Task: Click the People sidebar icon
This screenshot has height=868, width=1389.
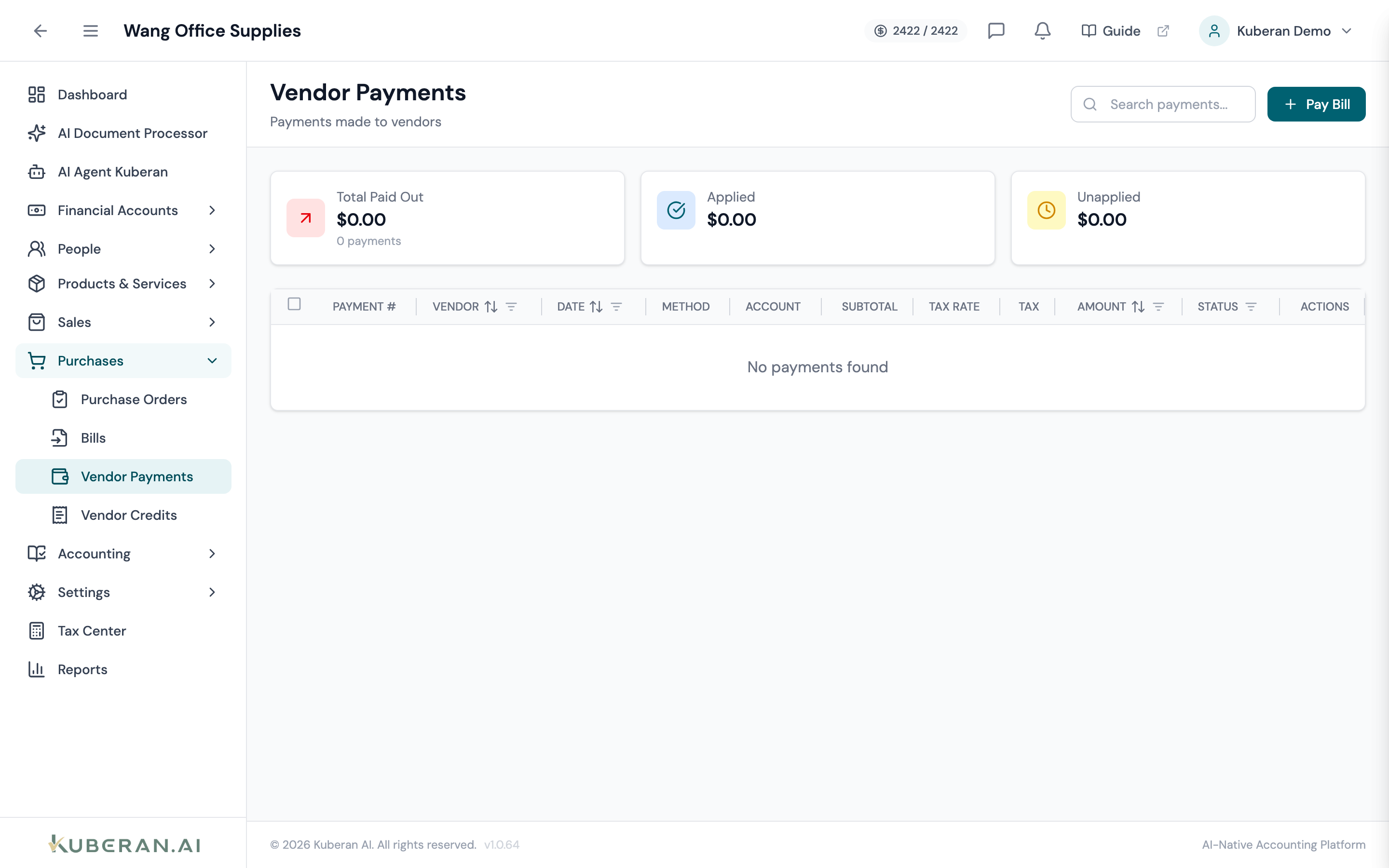Action: point(37,248)
